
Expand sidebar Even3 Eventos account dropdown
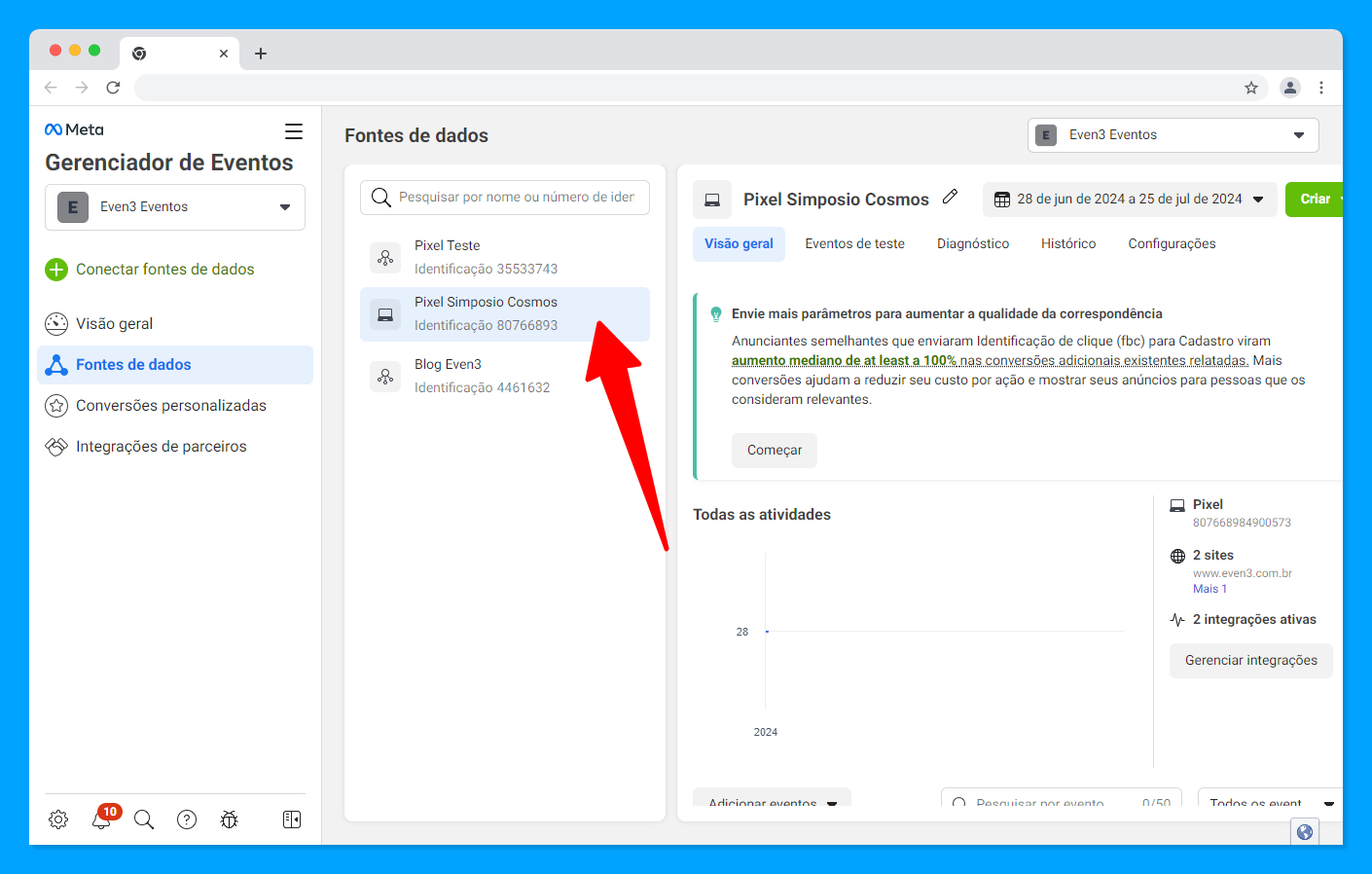175,207
